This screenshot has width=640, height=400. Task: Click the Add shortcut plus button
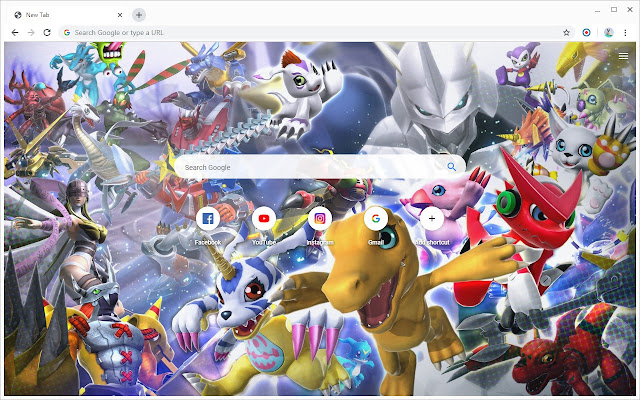(x=432, y=219)
